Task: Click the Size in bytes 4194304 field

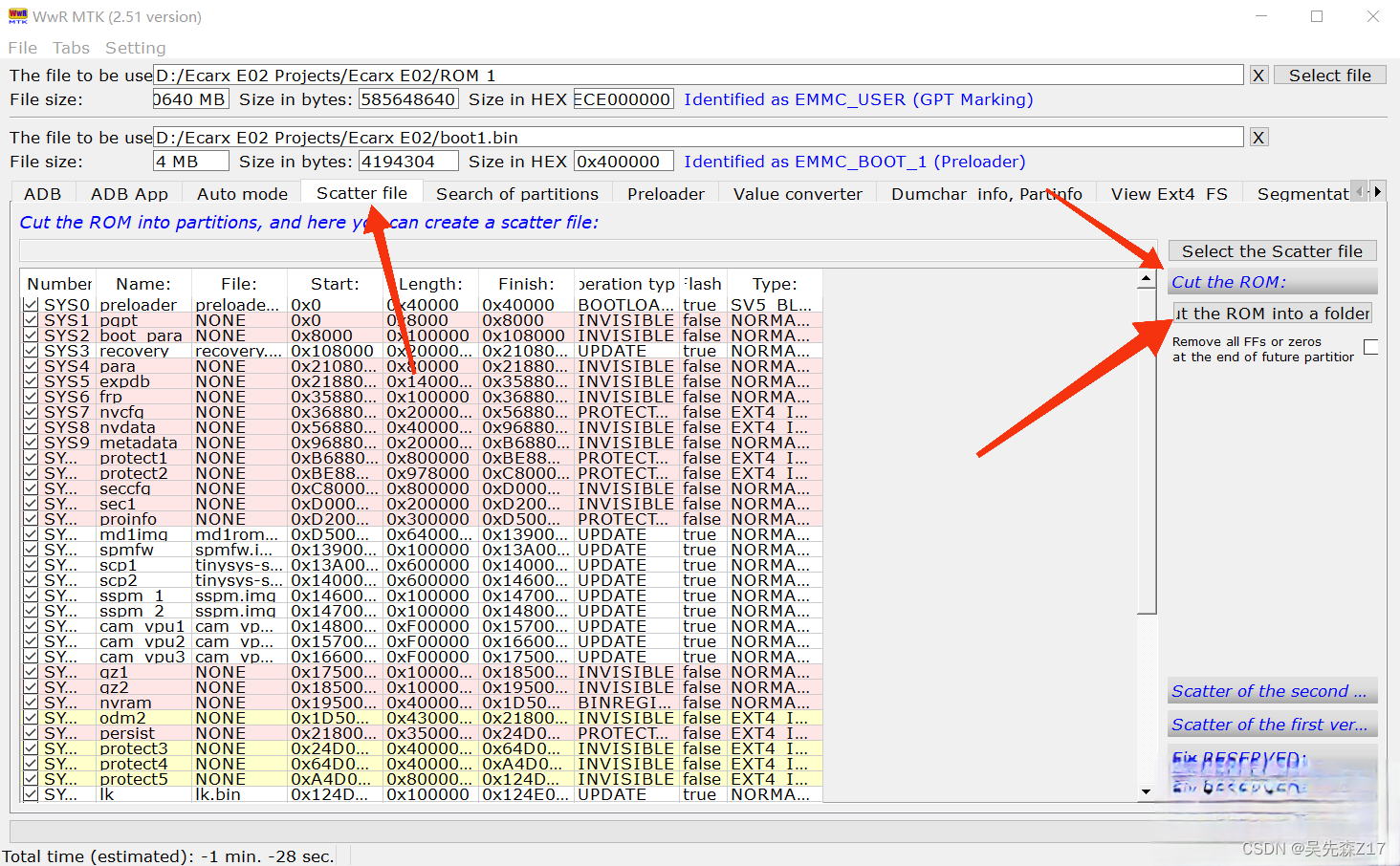Action: [408, 162]
